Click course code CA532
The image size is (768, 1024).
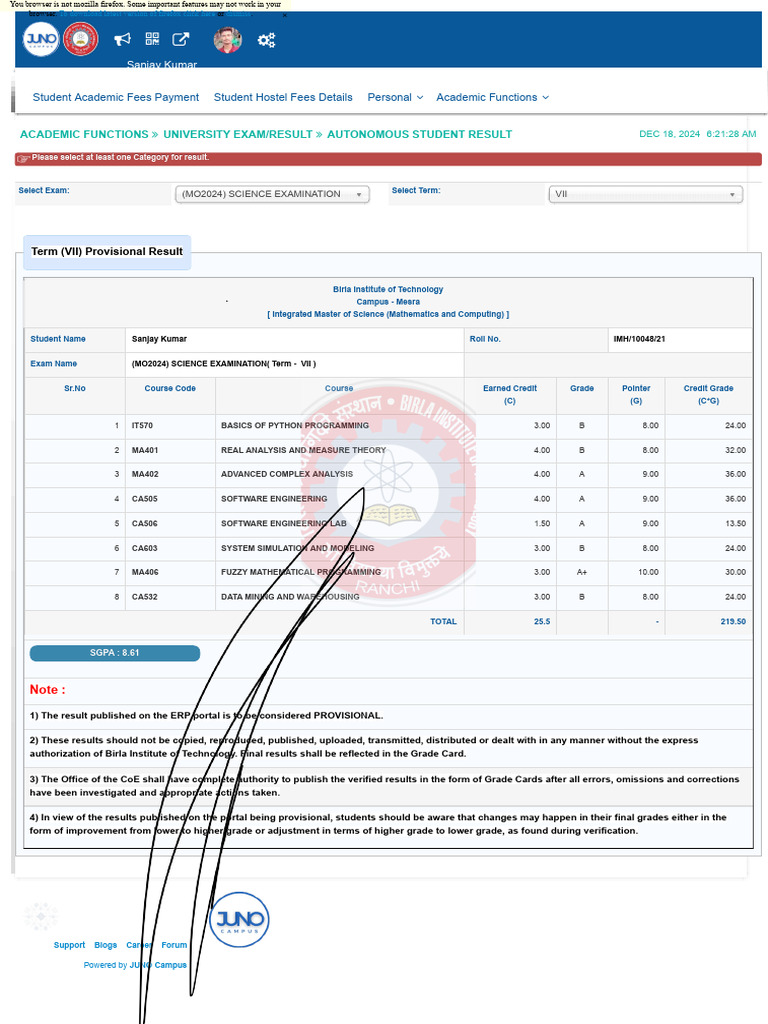point(144,597)
